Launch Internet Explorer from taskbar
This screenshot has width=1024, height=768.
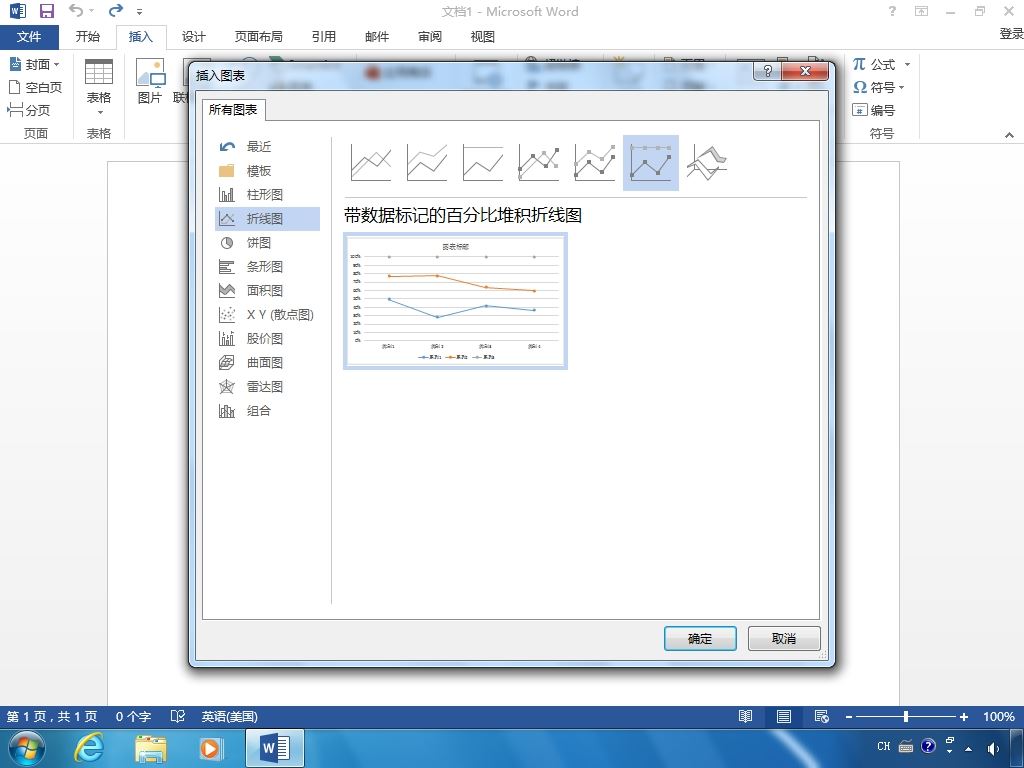(x=88, y=748)
